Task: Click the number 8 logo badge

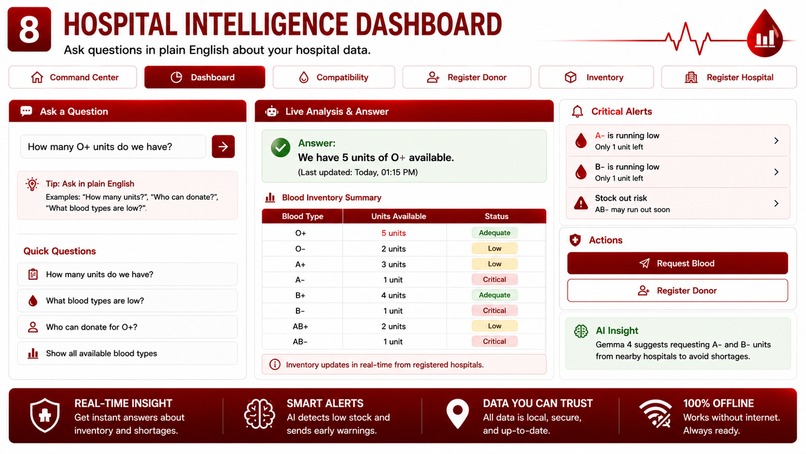Action: [29, 29]
